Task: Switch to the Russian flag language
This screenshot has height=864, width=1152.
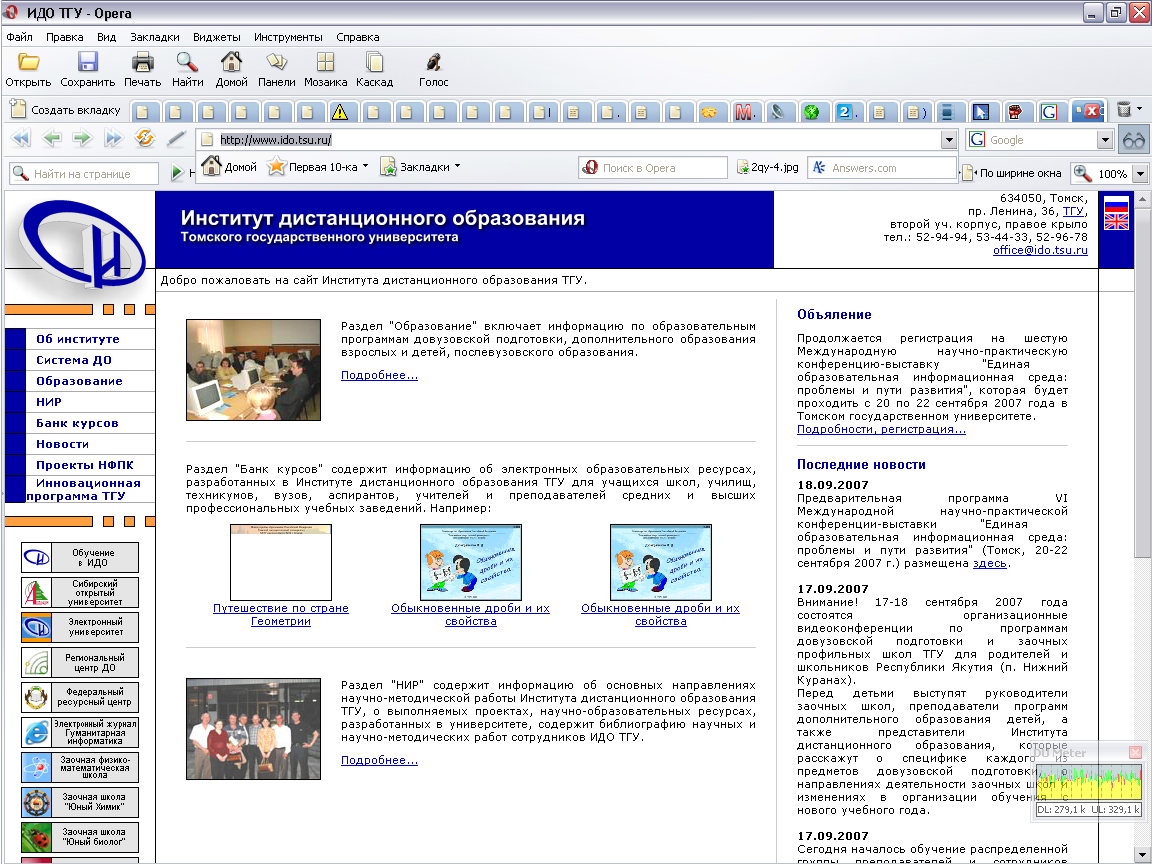Action: [1115, 205]
